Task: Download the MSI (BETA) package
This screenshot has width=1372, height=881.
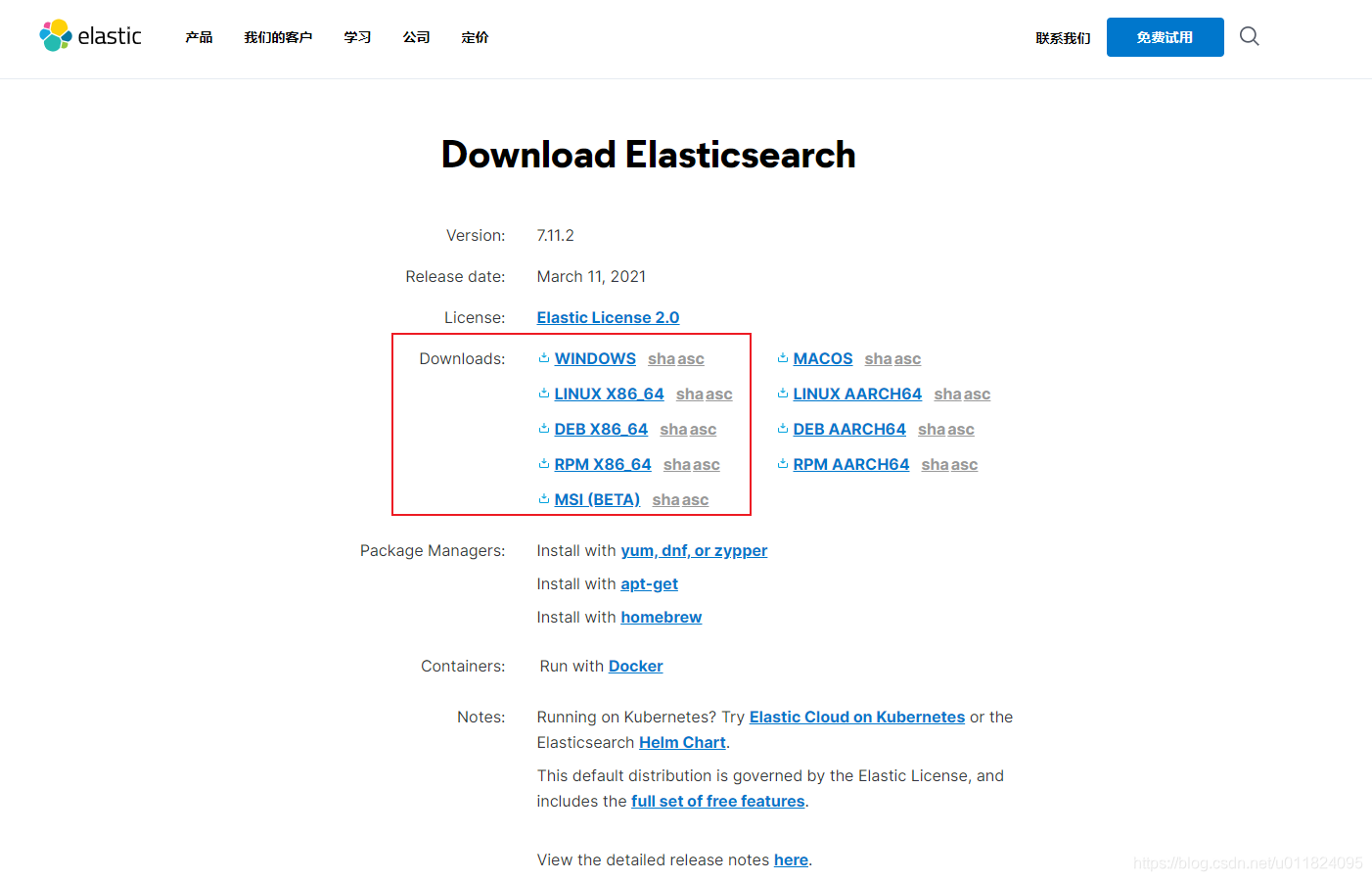Action: point(597,499)
